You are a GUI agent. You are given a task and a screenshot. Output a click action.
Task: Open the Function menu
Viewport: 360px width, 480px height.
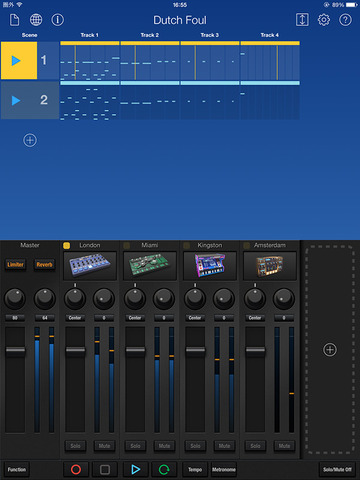(x=17, y=470)
